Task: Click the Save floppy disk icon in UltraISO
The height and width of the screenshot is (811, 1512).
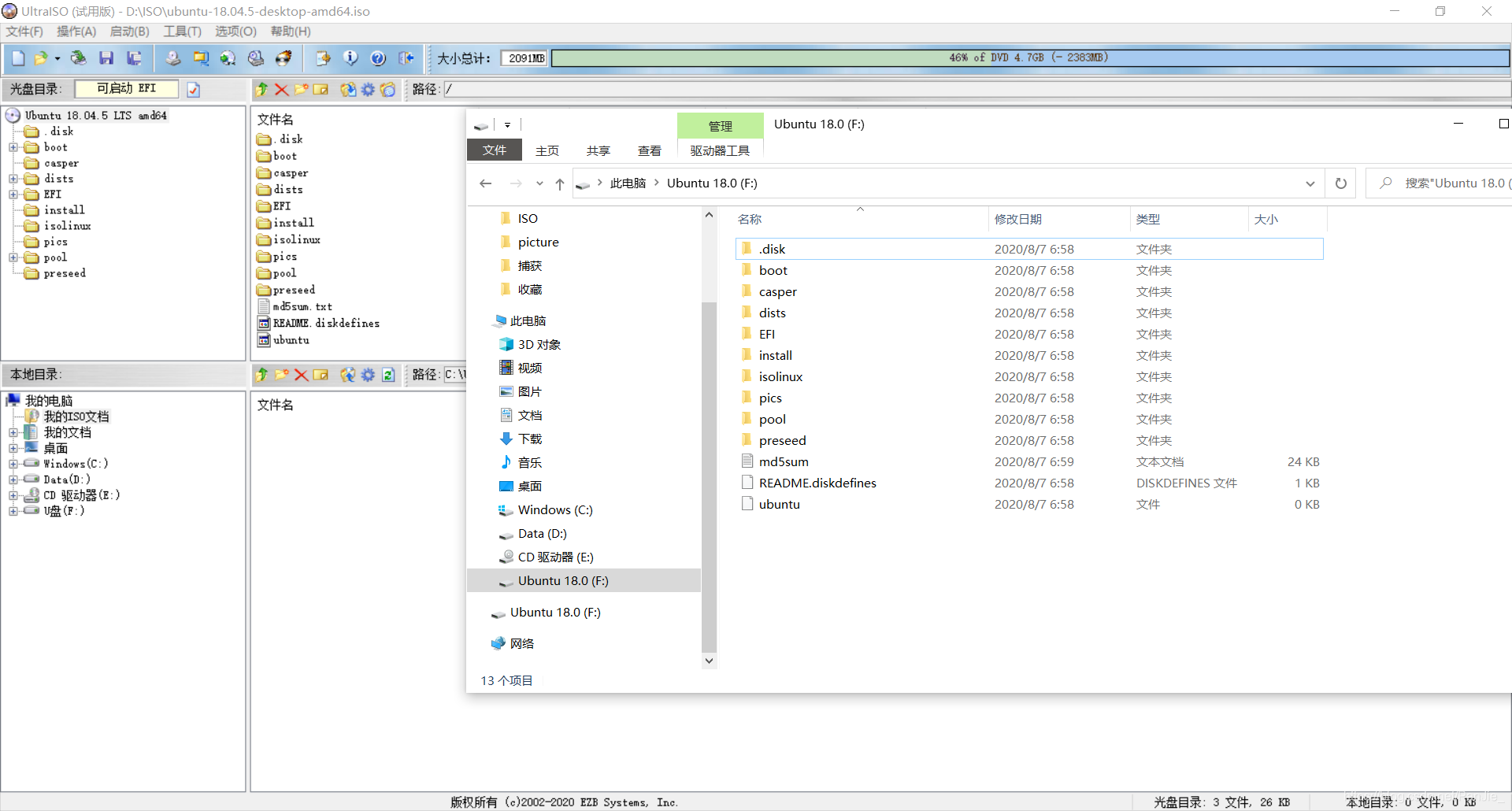Action: (106, 58)
